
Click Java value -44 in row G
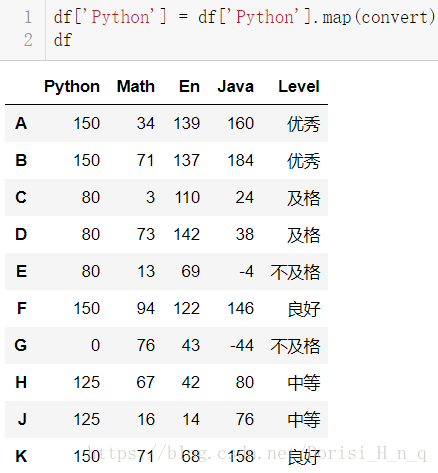coord(242,345)
